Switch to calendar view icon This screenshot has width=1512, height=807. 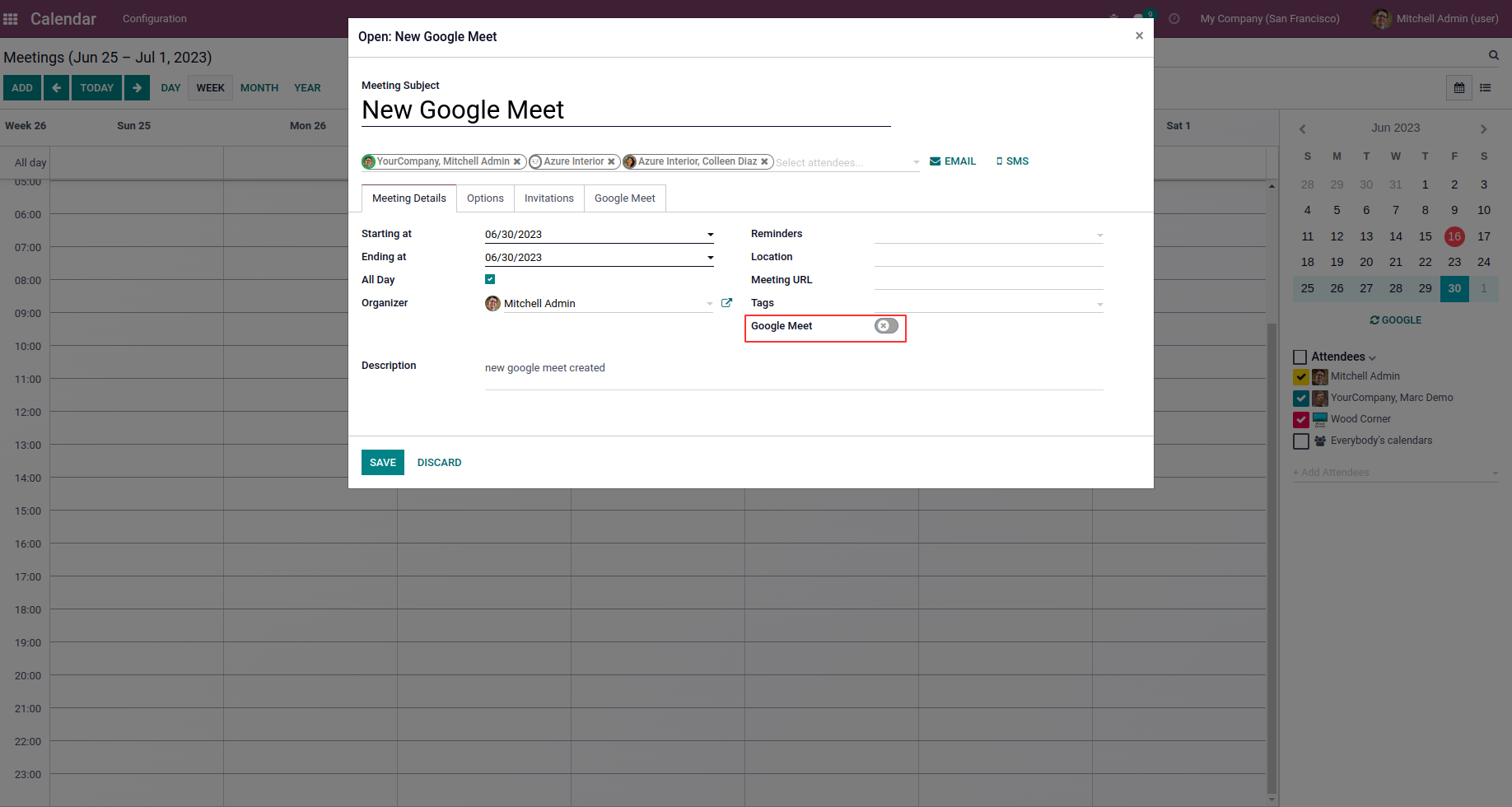click(x=1459, y=88)
